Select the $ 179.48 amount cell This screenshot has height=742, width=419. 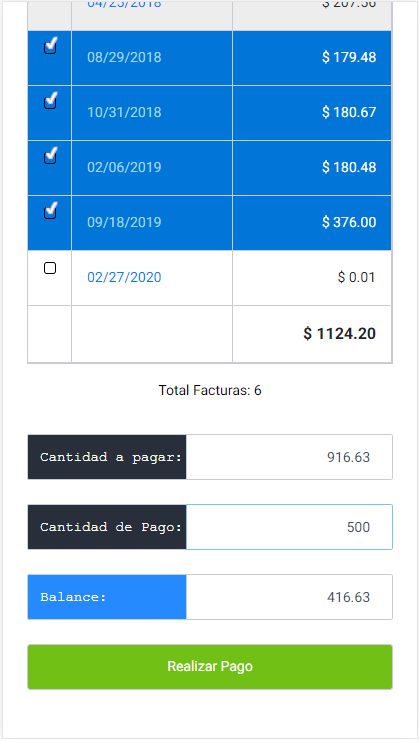[x=312, y=58]
